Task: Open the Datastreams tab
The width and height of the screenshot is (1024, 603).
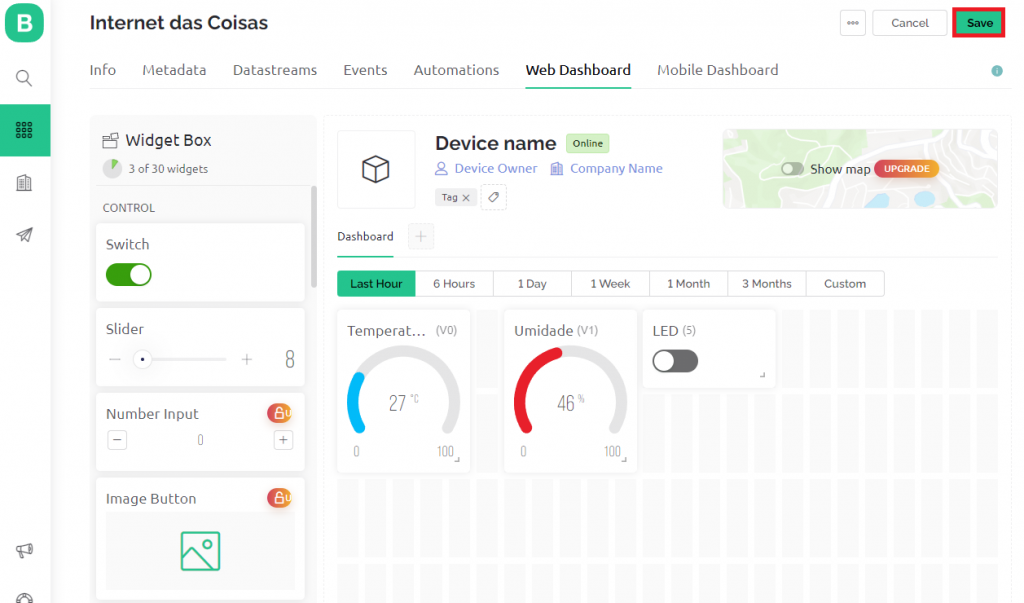Action: [275, 70]
